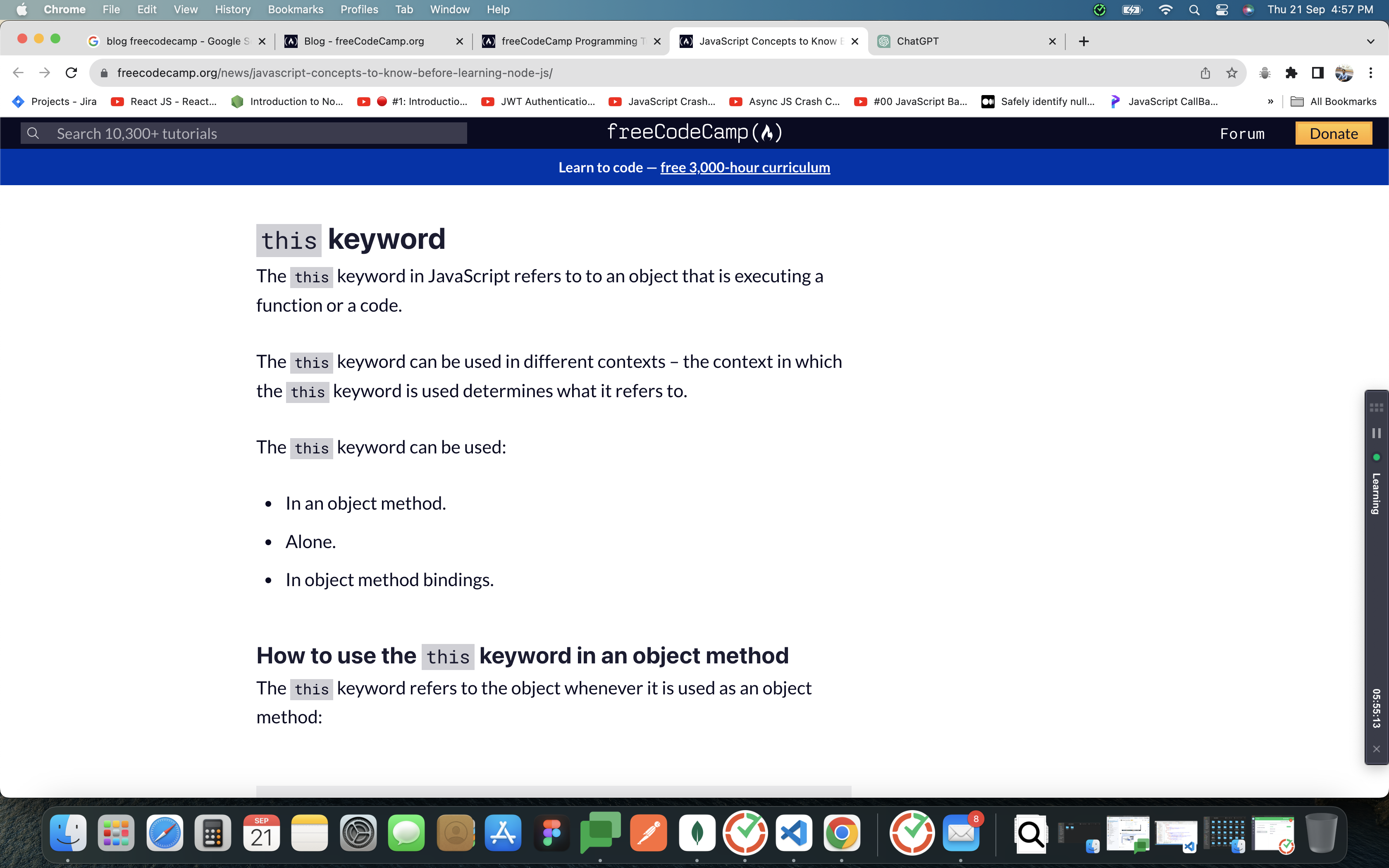Bookmark this page via the star icon

(x=1232, y=72)
